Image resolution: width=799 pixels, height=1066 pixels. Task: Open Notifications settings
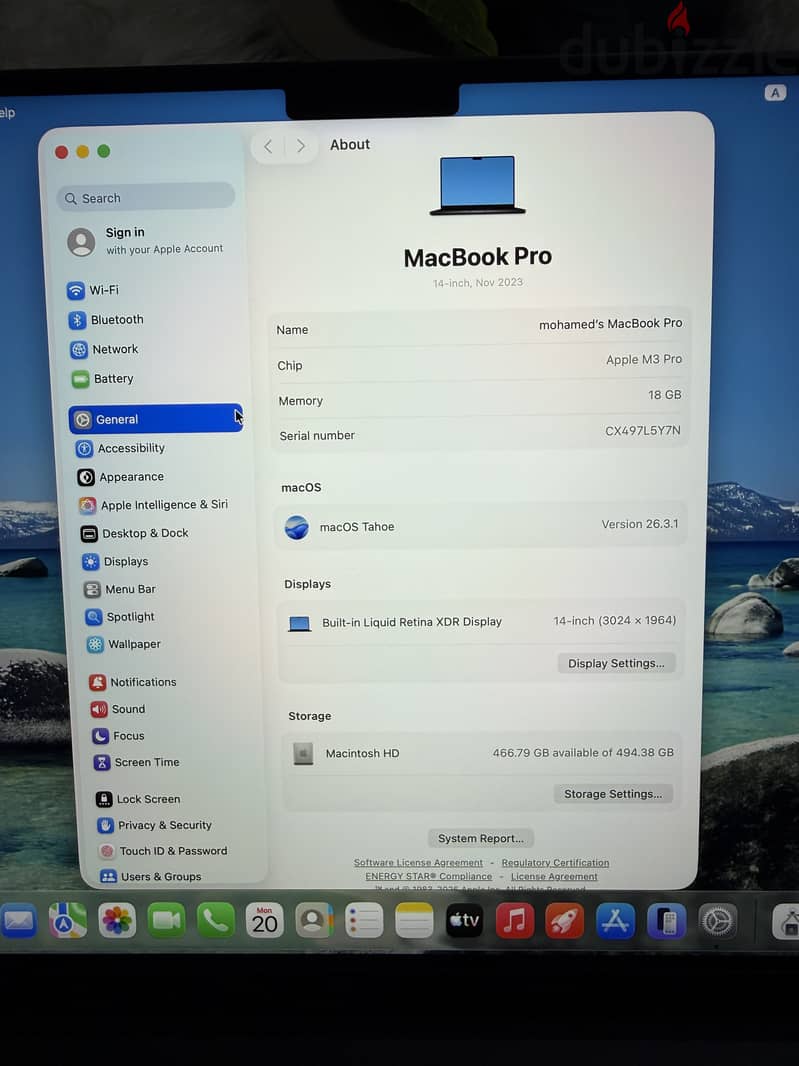(x=133, y=682)
